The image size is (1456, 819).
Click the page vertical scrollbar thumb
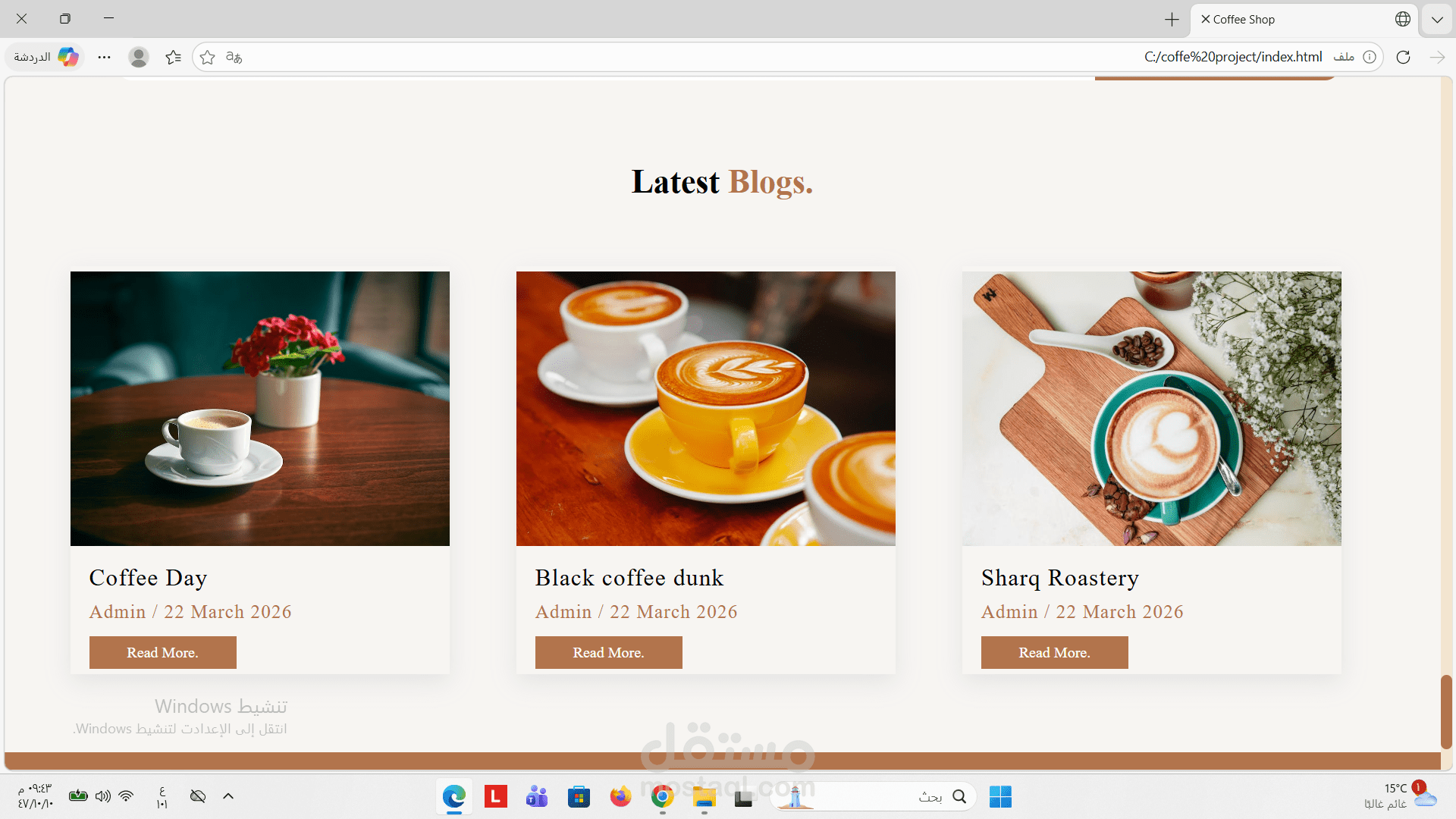point(1446,711)
